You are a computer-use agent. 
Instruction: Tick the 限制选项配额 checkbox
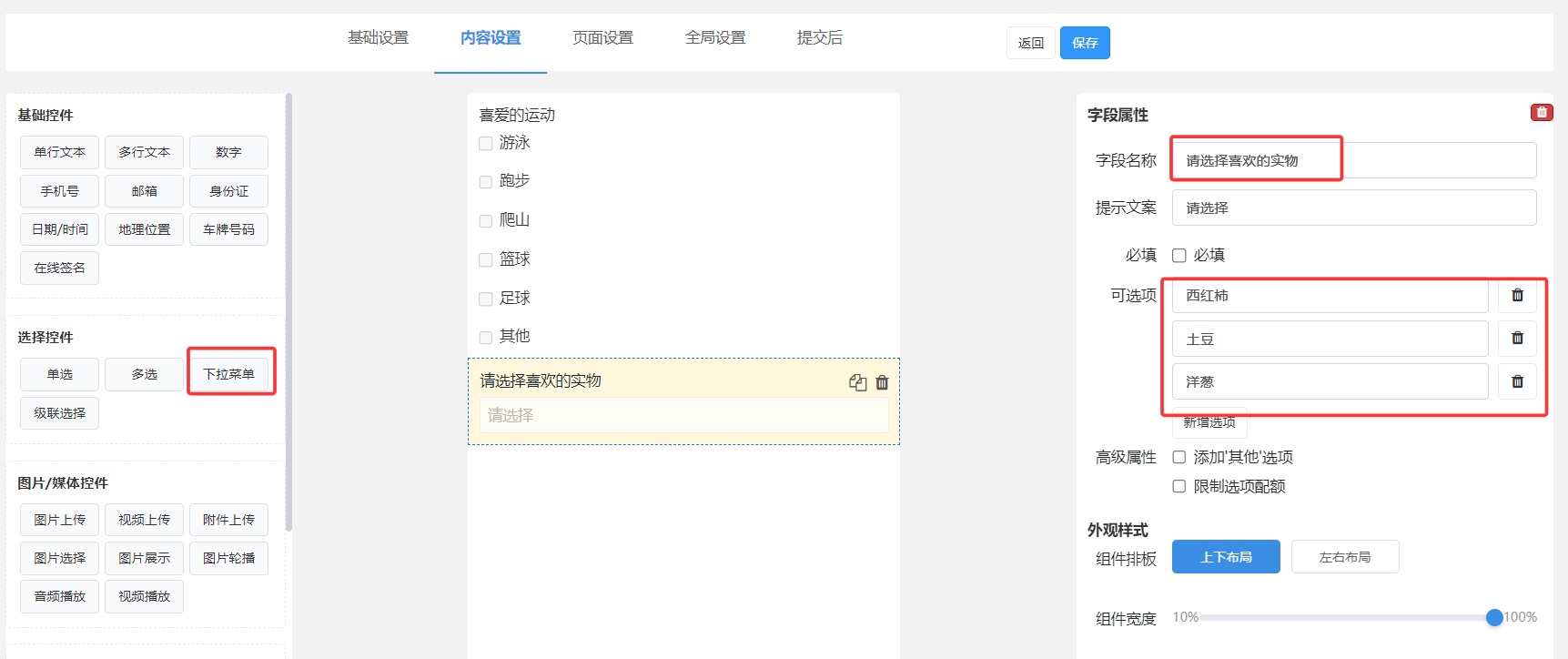(1179, 487)
